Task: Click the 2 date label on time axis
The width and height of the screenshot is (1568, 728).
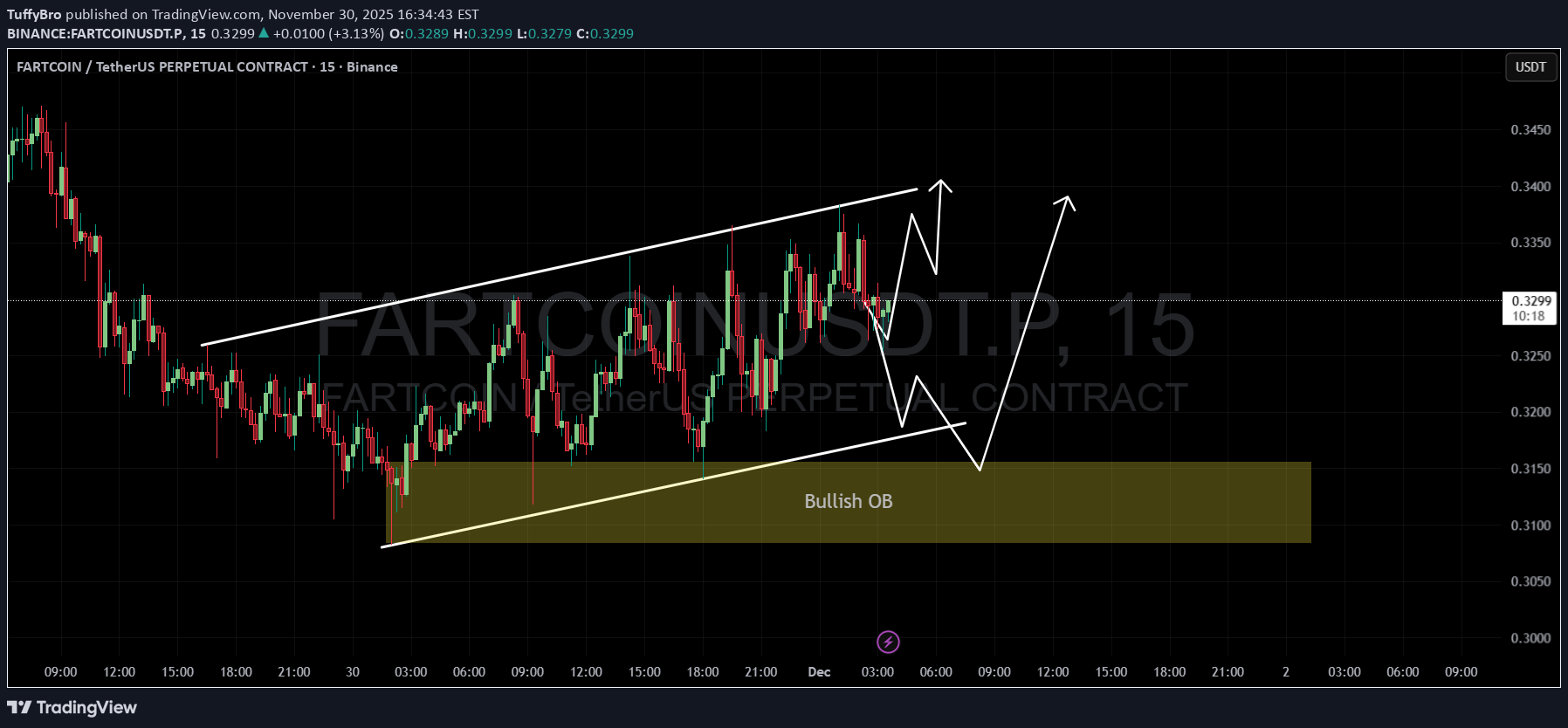Action: click(1286, 671)
